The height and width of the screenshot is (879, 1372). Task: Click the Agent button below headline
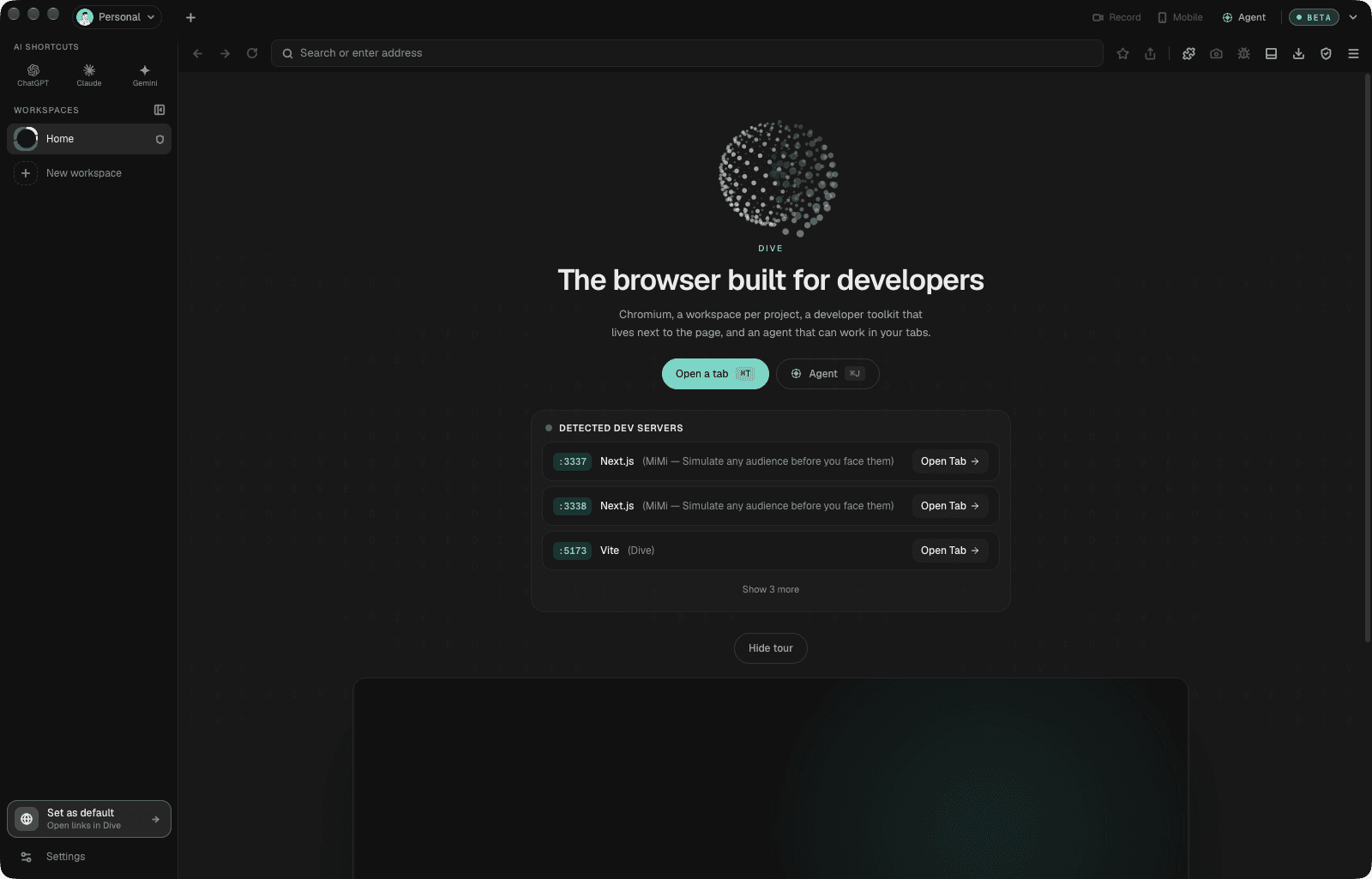(827, 374)
